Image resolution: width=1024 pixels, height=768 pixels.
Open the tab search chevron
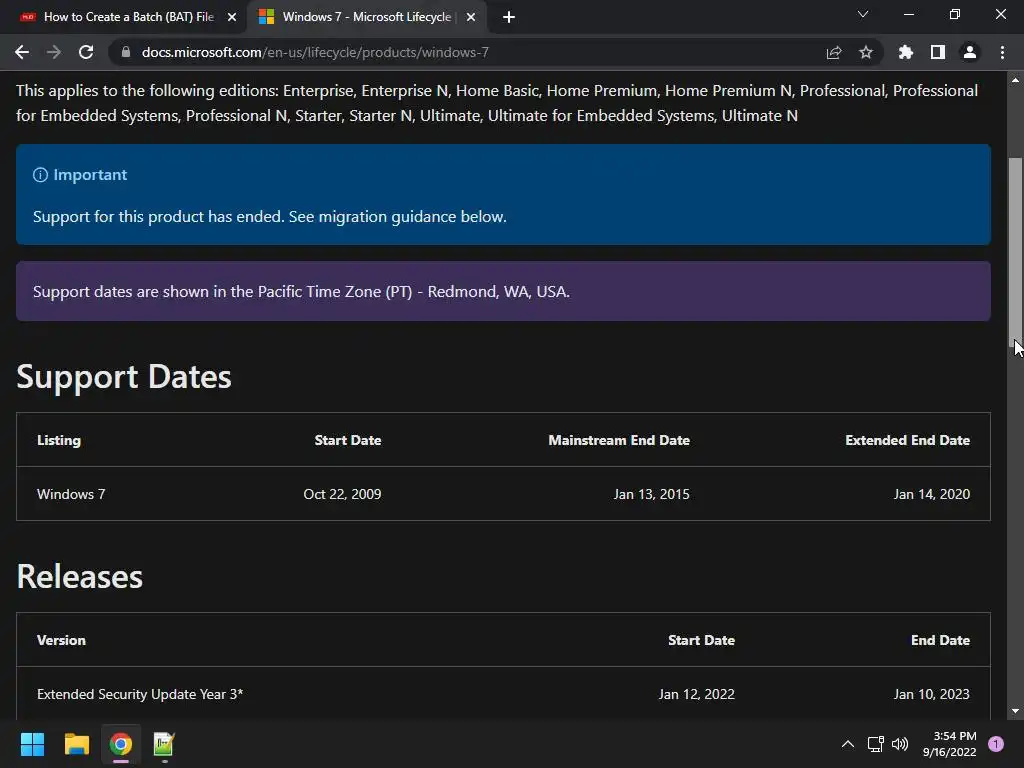point(863,14)
